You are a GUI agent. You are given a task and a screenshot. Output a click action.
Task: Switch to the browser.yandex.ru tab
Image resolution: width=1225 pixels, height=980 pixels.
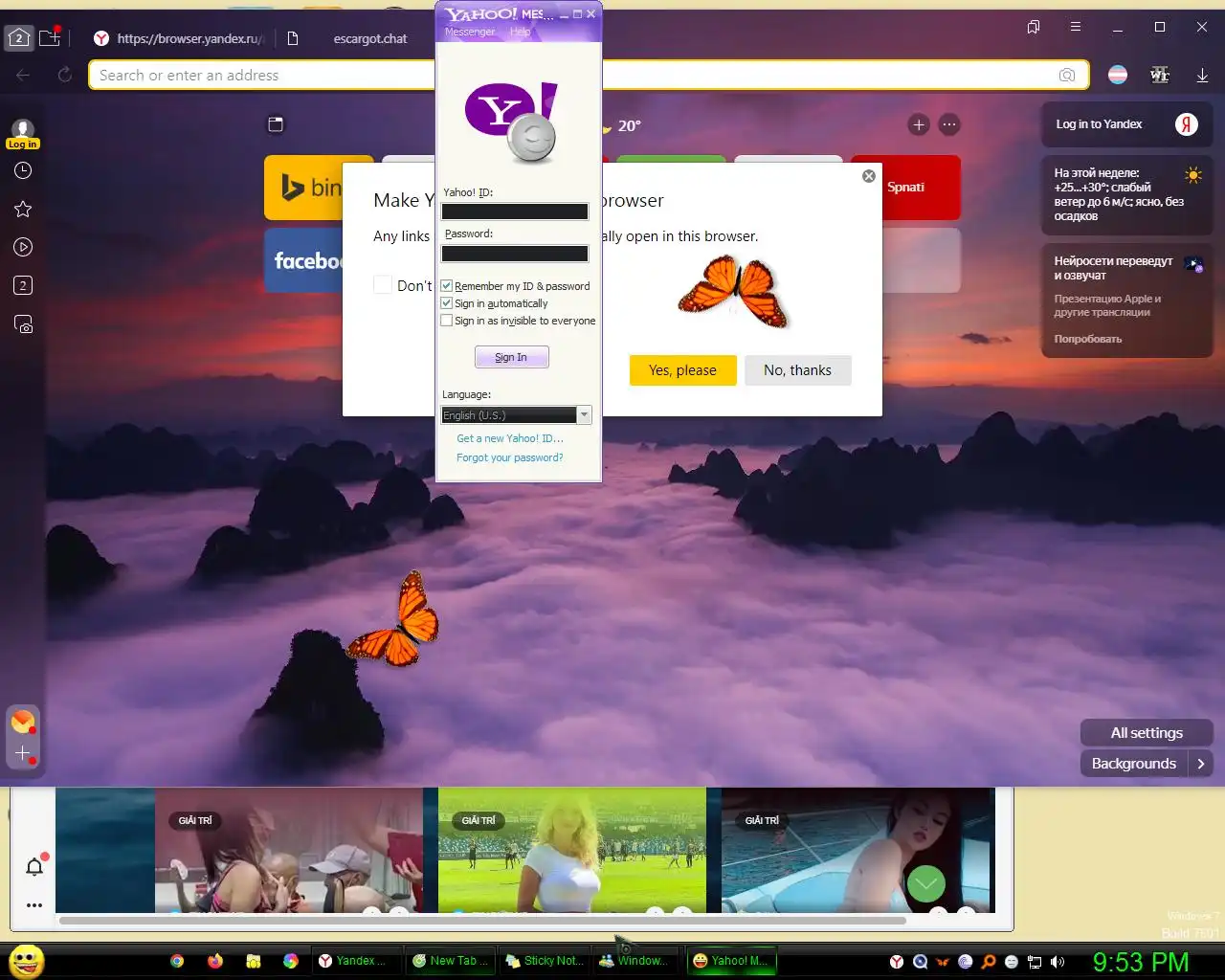coord(179,38)
